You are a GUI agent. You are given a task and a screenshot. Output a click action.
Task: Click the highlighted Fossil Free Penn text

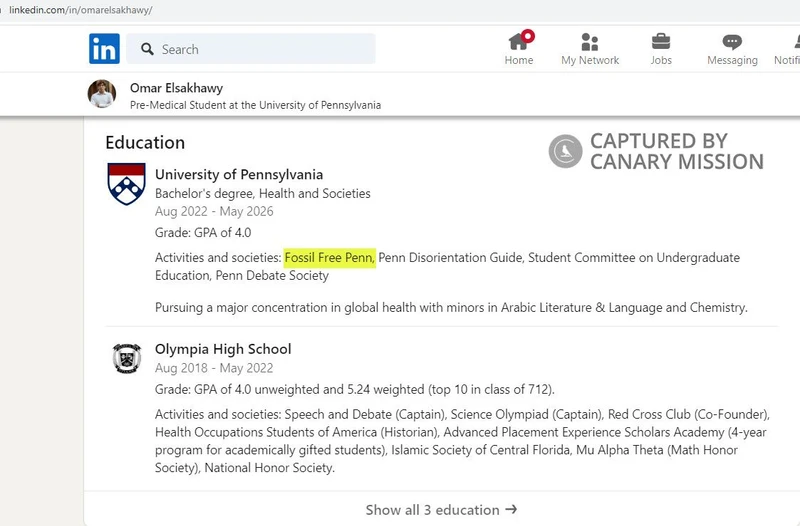(x=329, y=258)
